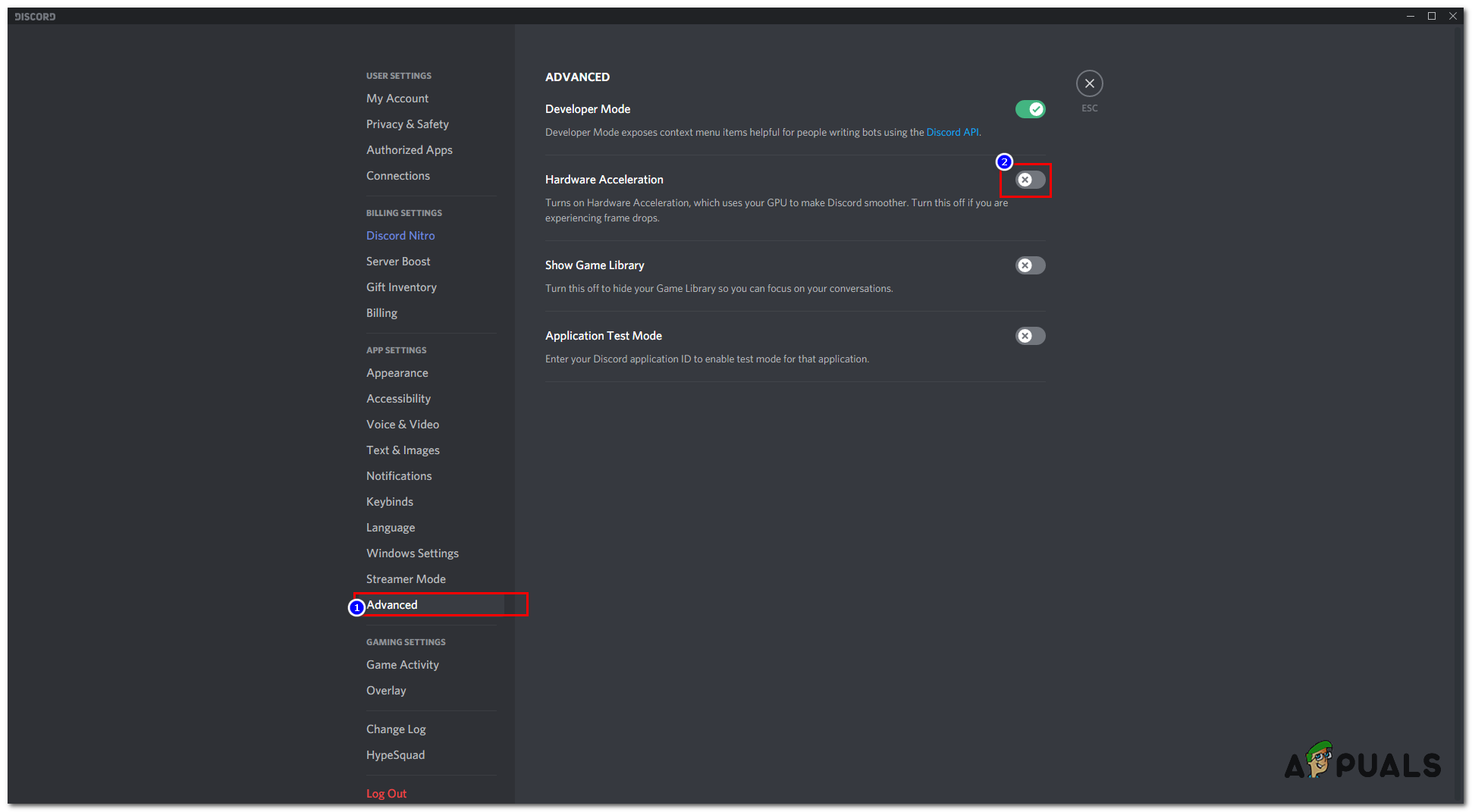The image size is (1472, 812).
Task: Switch to the Appearance settings page
Action: coord(397,373)
